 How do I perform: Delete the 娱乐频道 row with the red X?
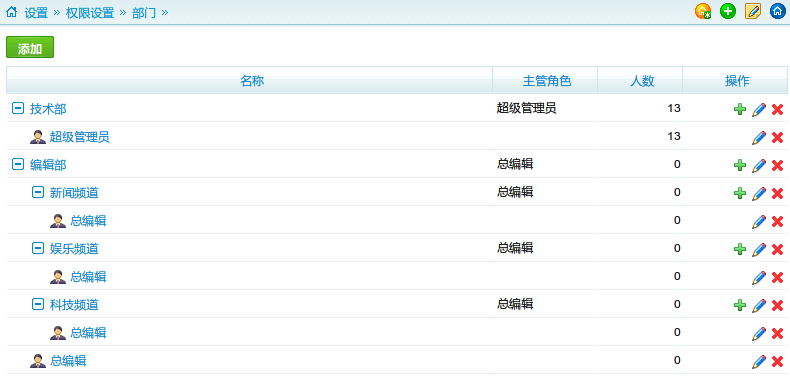[x=777, y=249]
